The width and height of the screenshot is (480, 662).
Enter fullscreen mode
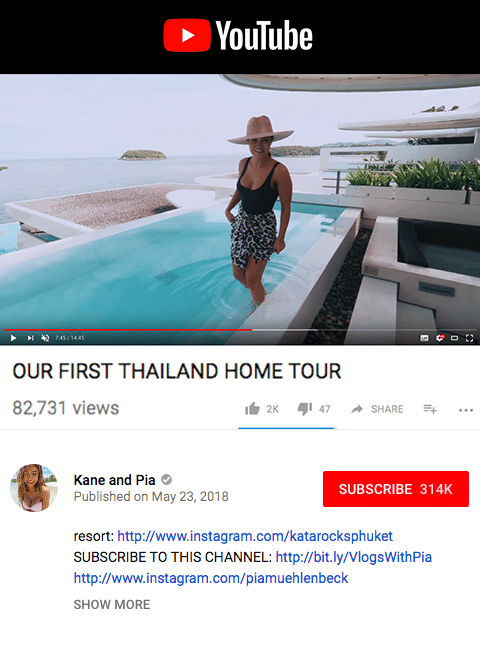tap(469, 338)
